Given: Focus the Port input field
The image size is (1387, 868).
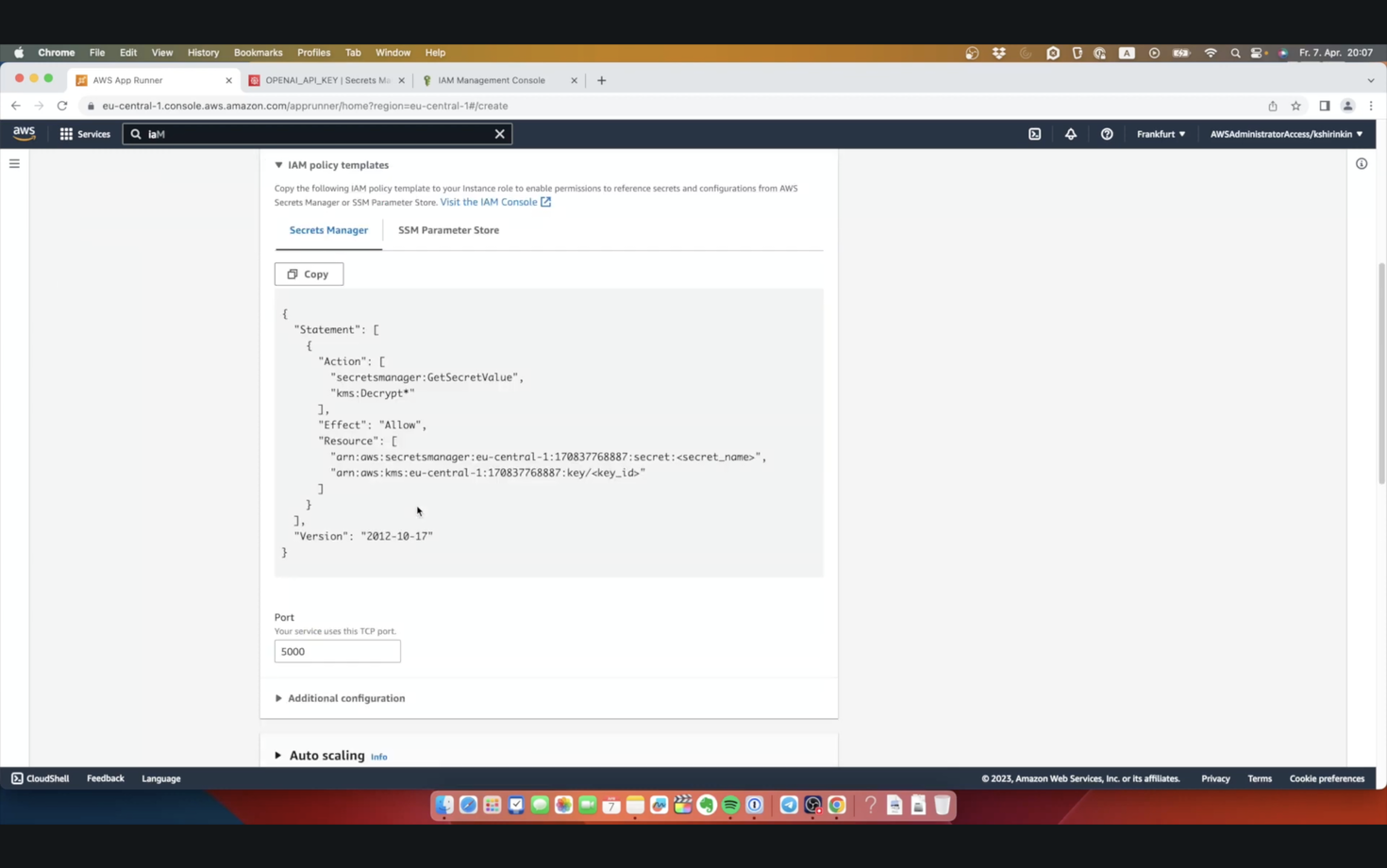Looking at the screenshot, I should 337,651.
